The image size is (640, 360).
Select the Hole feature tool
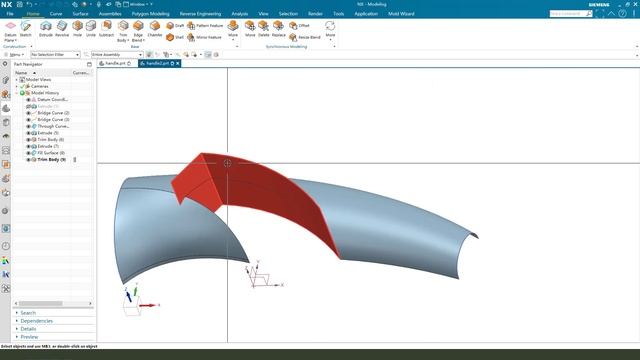[x=77, y=29]
